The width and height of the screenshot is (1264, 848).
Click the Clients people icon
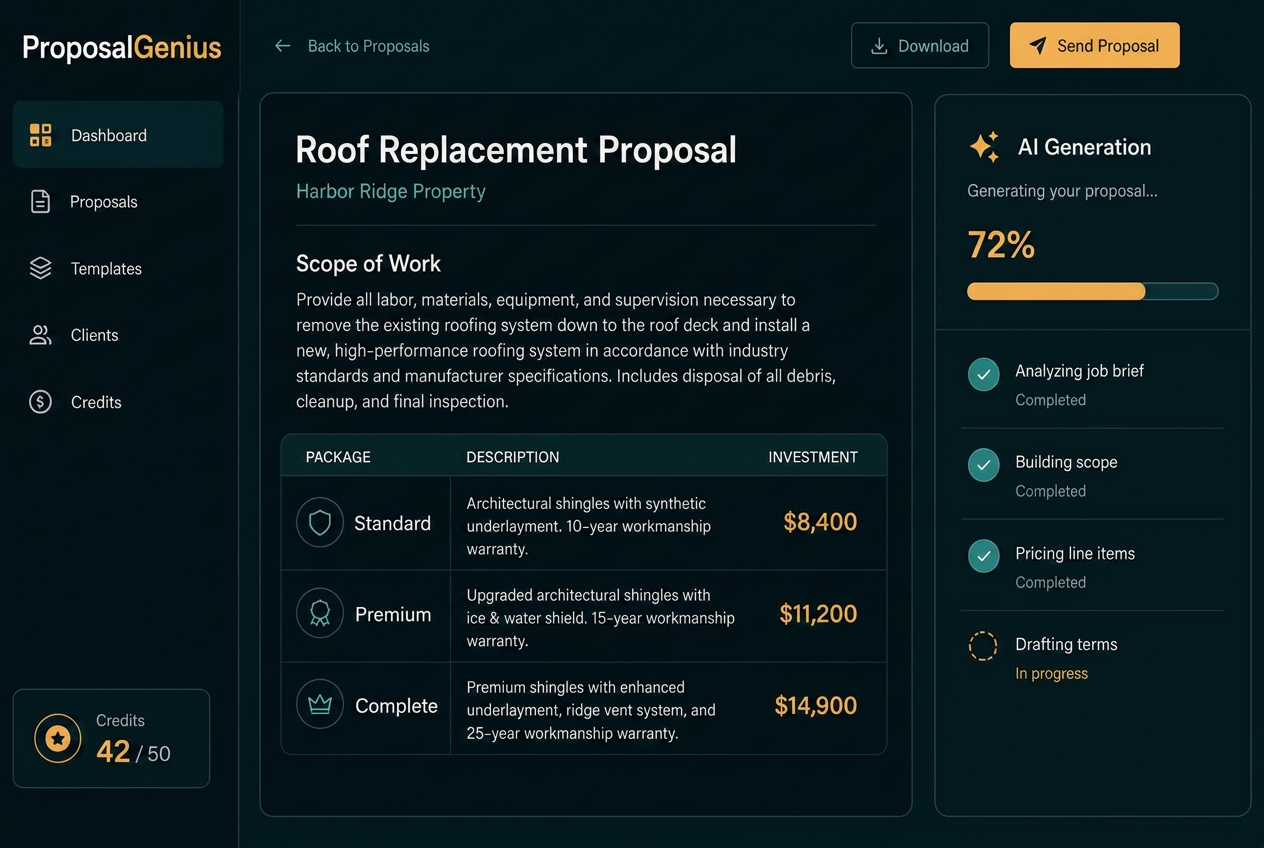(40, 335)
